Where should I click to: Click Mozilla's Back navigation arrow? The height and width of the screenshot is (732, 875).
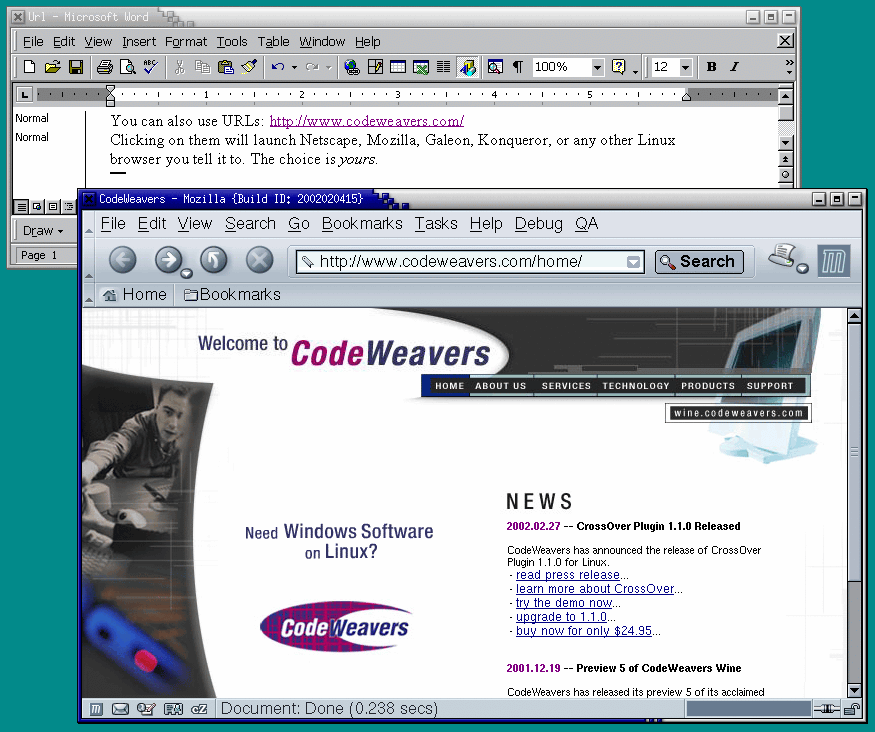(x=122, y=261)
